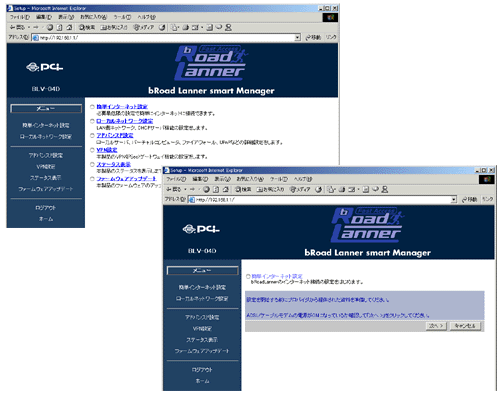Click Forward arrow in rear IE window toolbar
The image size is (500, 400).
tap(36, 27)
